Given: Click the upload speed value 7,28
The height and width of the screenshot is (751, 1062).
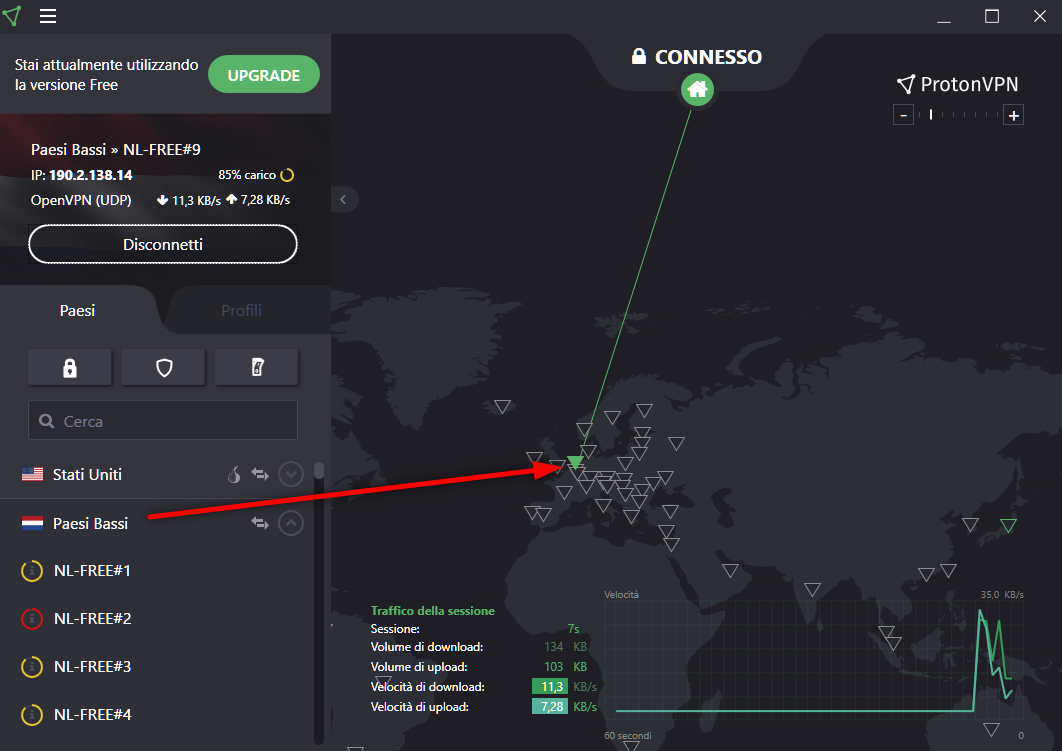Looking at the screenshot, I should point(551,707).
